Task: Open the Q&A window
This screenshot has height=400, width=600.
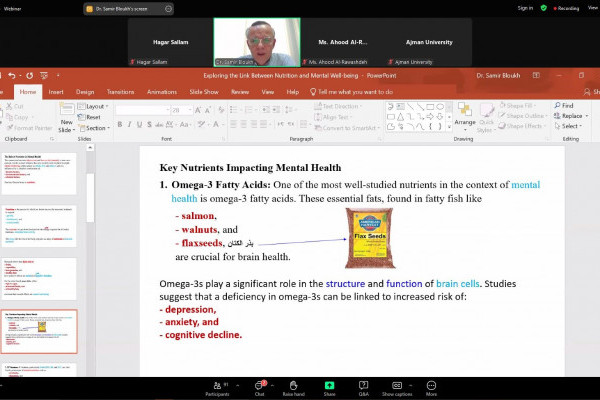Action: click(x=363, y=386)
